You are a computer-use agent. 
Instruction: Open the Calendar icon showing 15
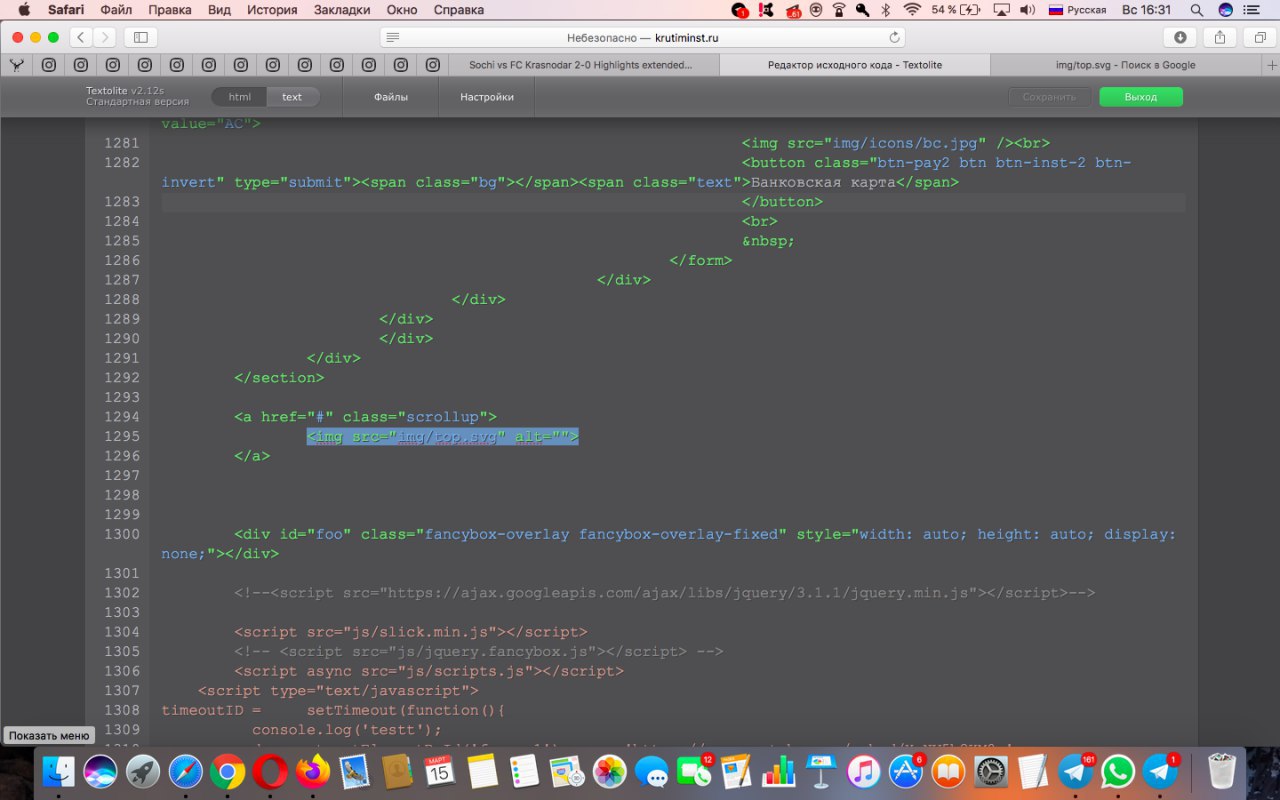click(x=440, y=771)
